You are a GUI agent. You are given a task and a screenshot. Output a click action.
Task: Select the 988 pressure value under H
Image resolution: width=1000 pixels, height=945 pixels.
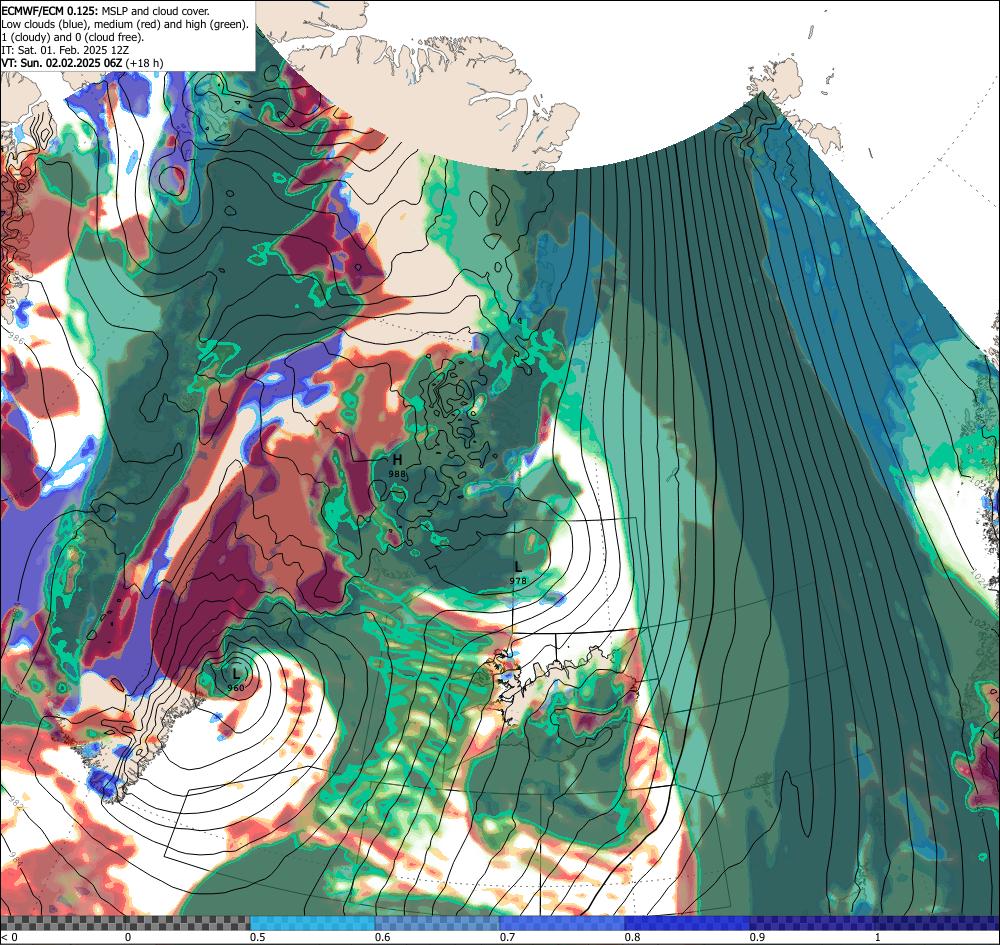tap(397, 474)
